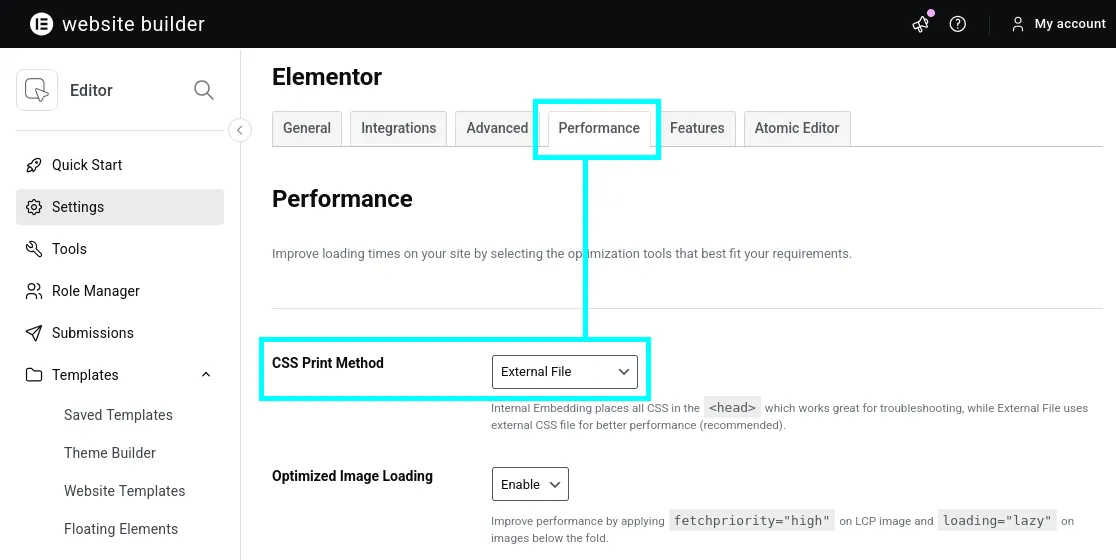Click the Quick Start rocket icon
Image resolution: width=1116 pixels, height=560 pixels.
(34, 165)
